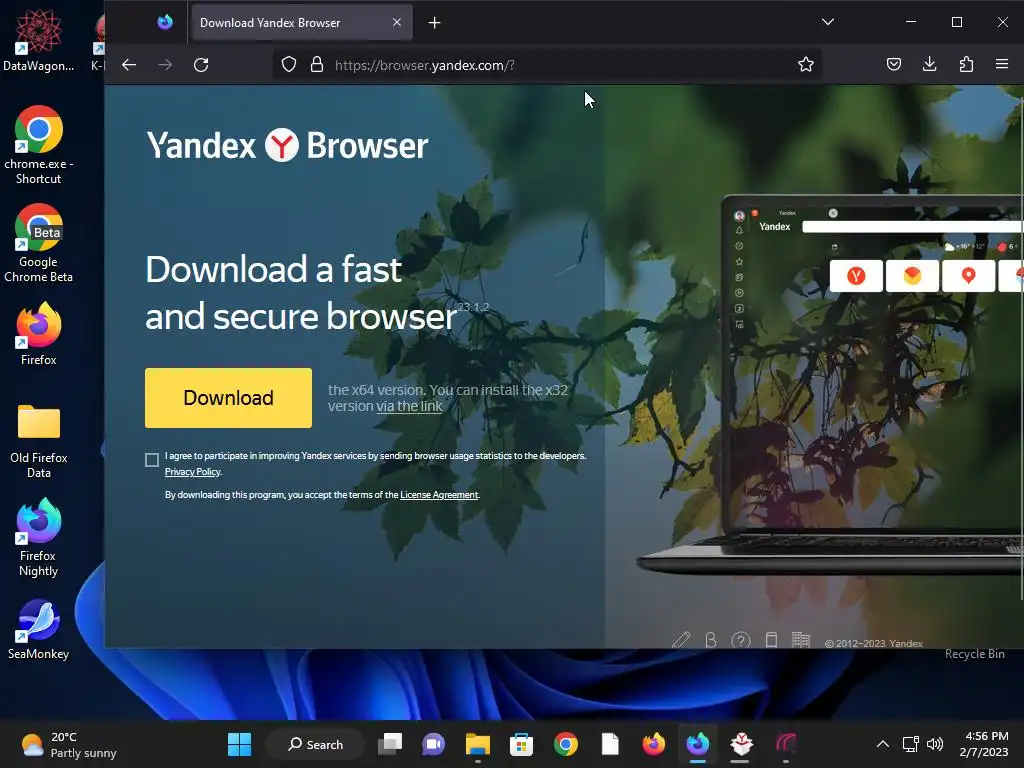Open the help question mark footer icon

[x=741, y=640]
